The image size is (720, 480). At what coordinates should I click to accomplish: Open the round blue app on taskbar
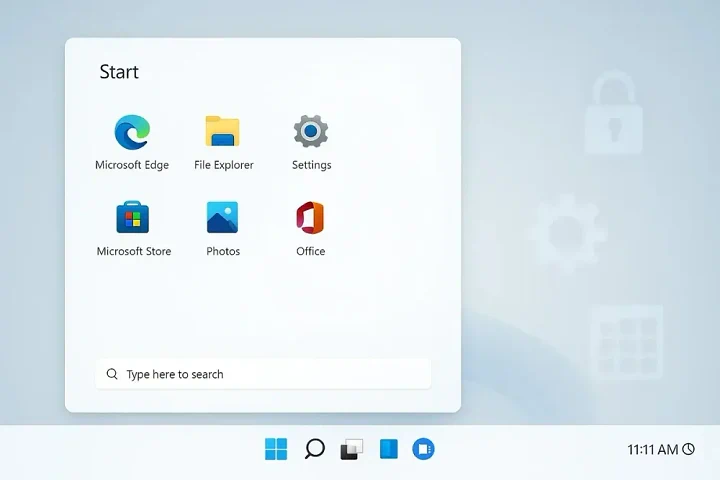click(423, 449)
